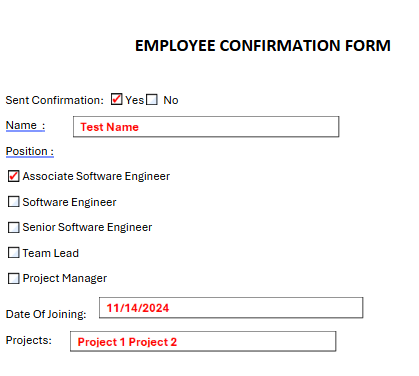Select the Team Lead checkbox
Image resolution: width=419 pixels, height=376 pixels.
pyautogui.click(x=14, y=253)
